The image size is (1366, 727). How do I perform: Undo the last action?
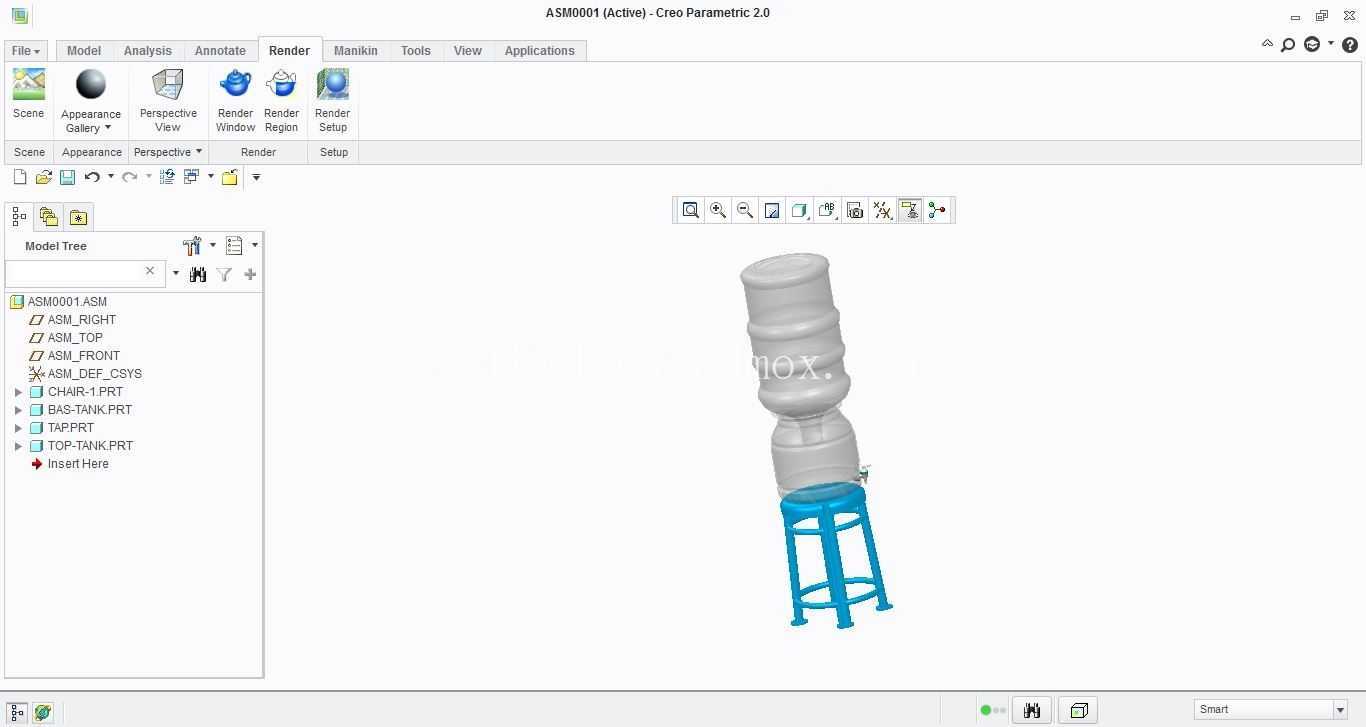point(92,177)
